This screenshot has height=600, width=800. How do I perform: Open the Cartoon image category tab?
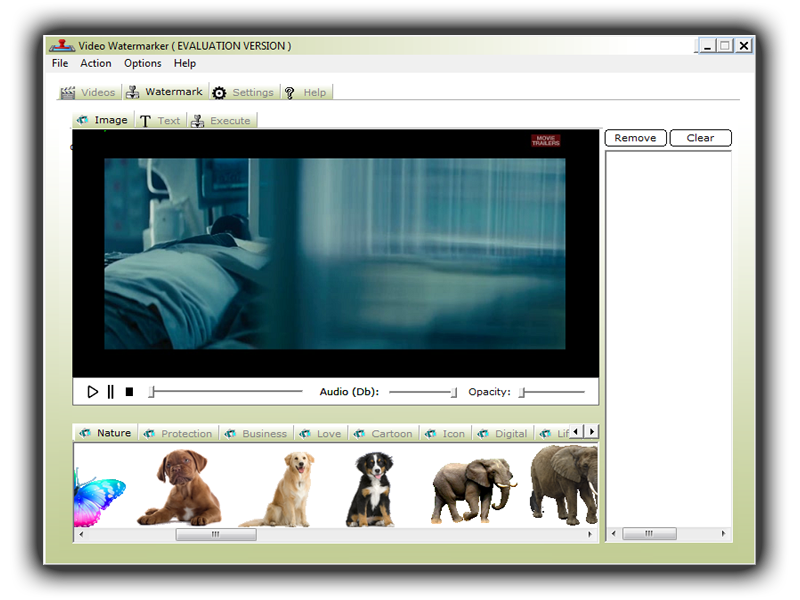click(383, 434)
